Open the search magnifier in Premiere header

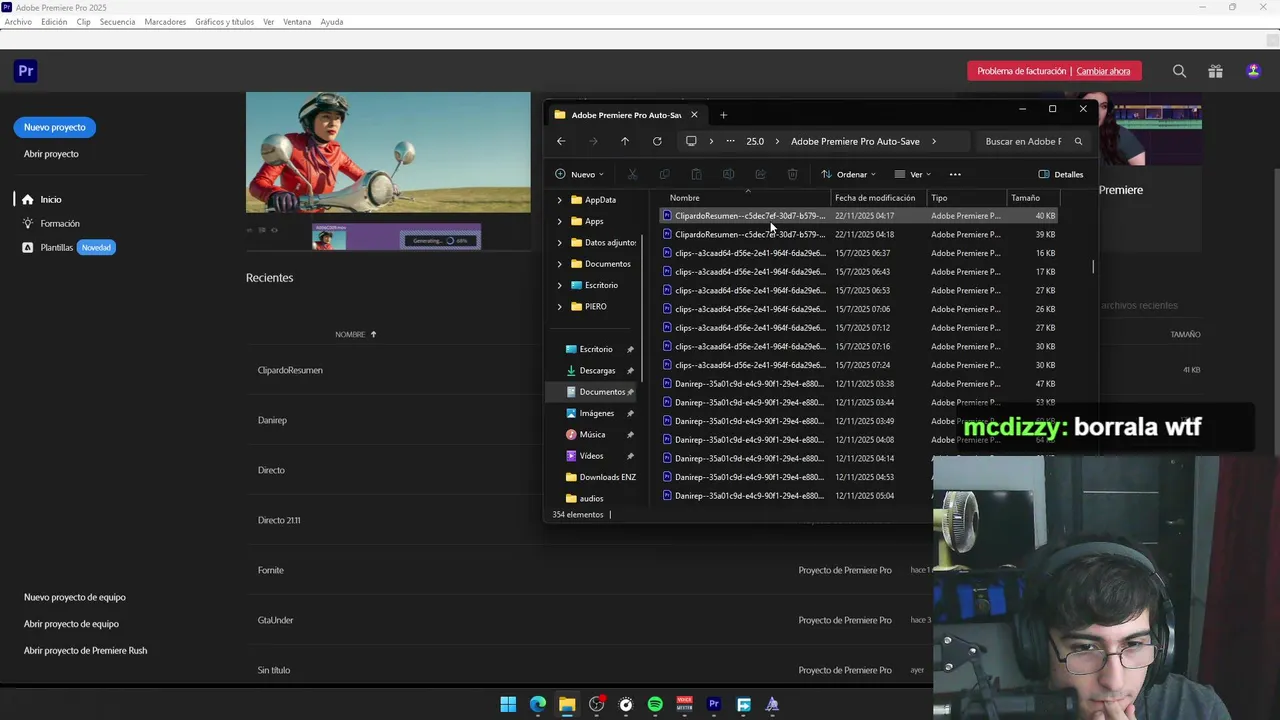(x=1179, y=71)
